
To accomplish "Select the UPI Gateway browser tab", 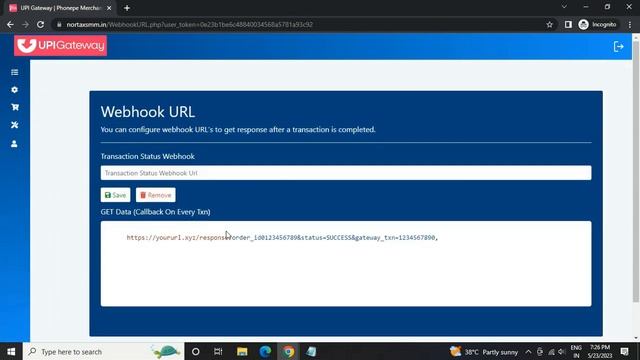I will click(60, 8).
